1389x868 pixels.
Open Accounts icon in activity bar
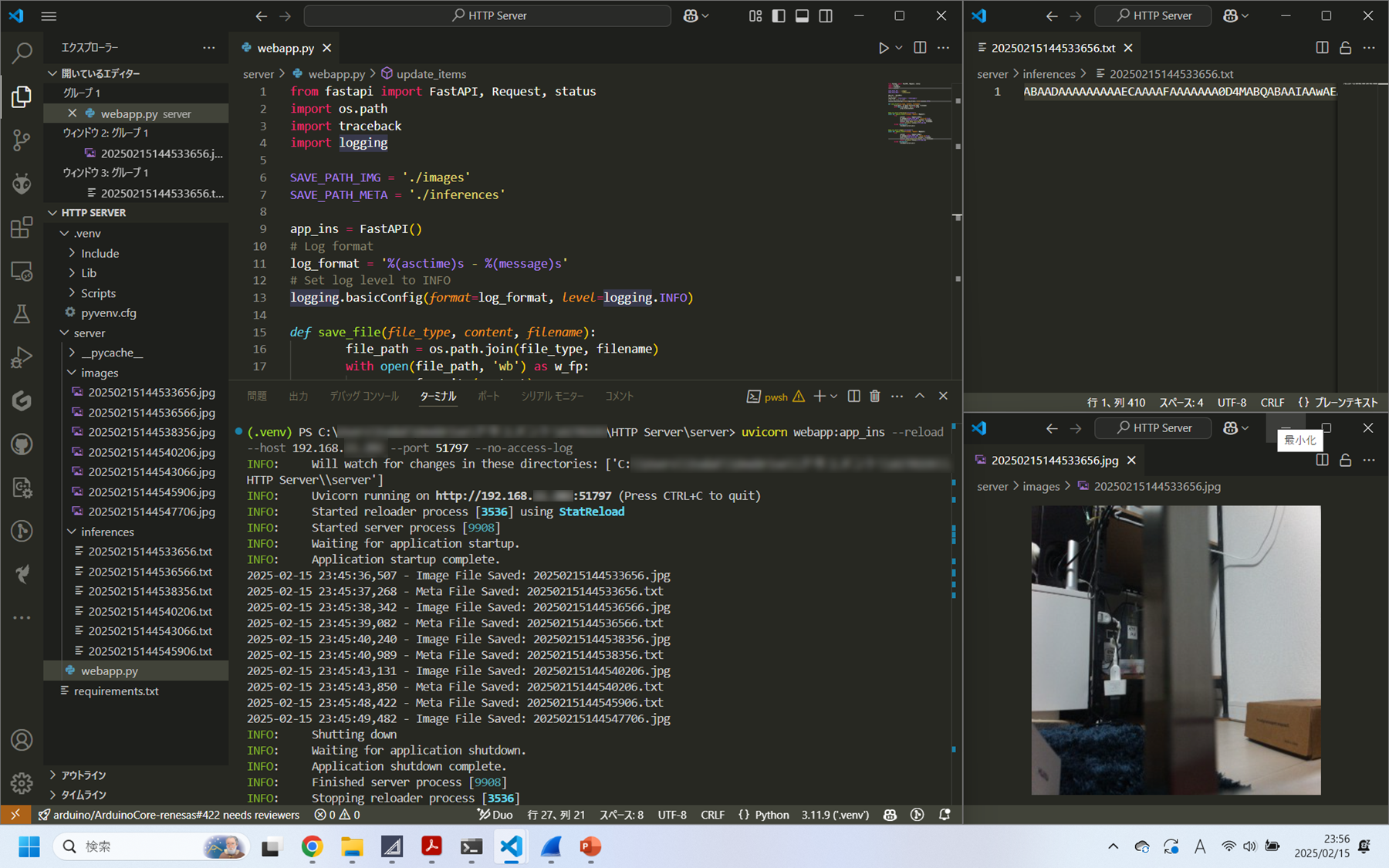pyautogui.click(x=22, y=740)
